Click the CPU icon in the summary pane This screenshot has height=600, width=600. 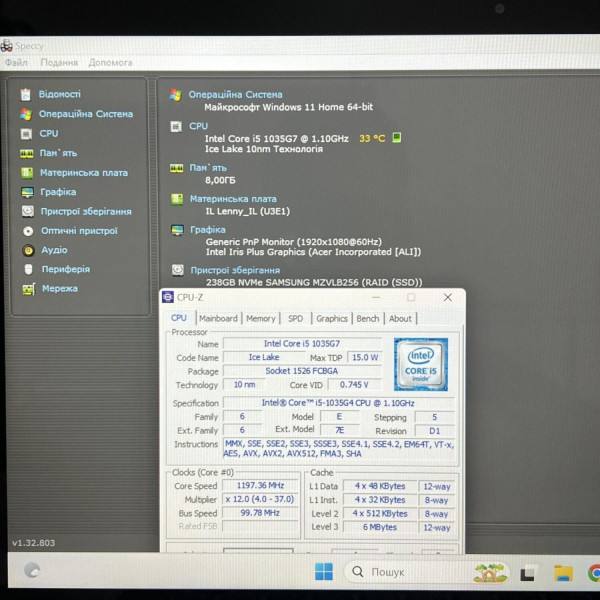pyautogui.click(x=176, y=127)
